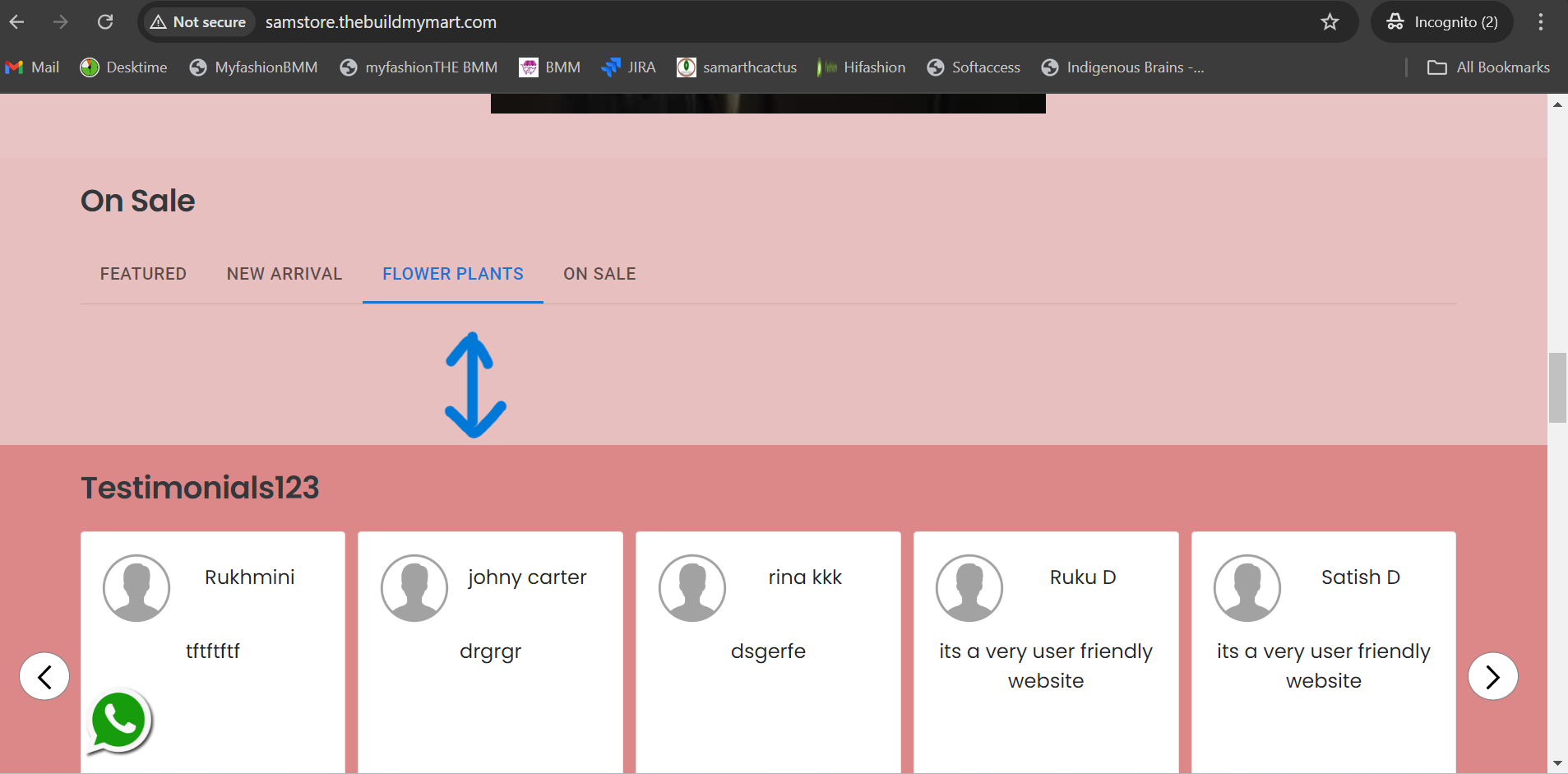This screenshot has height=774, width=1568.
Task: Select the name Satish D
Action: point(1361,577)
